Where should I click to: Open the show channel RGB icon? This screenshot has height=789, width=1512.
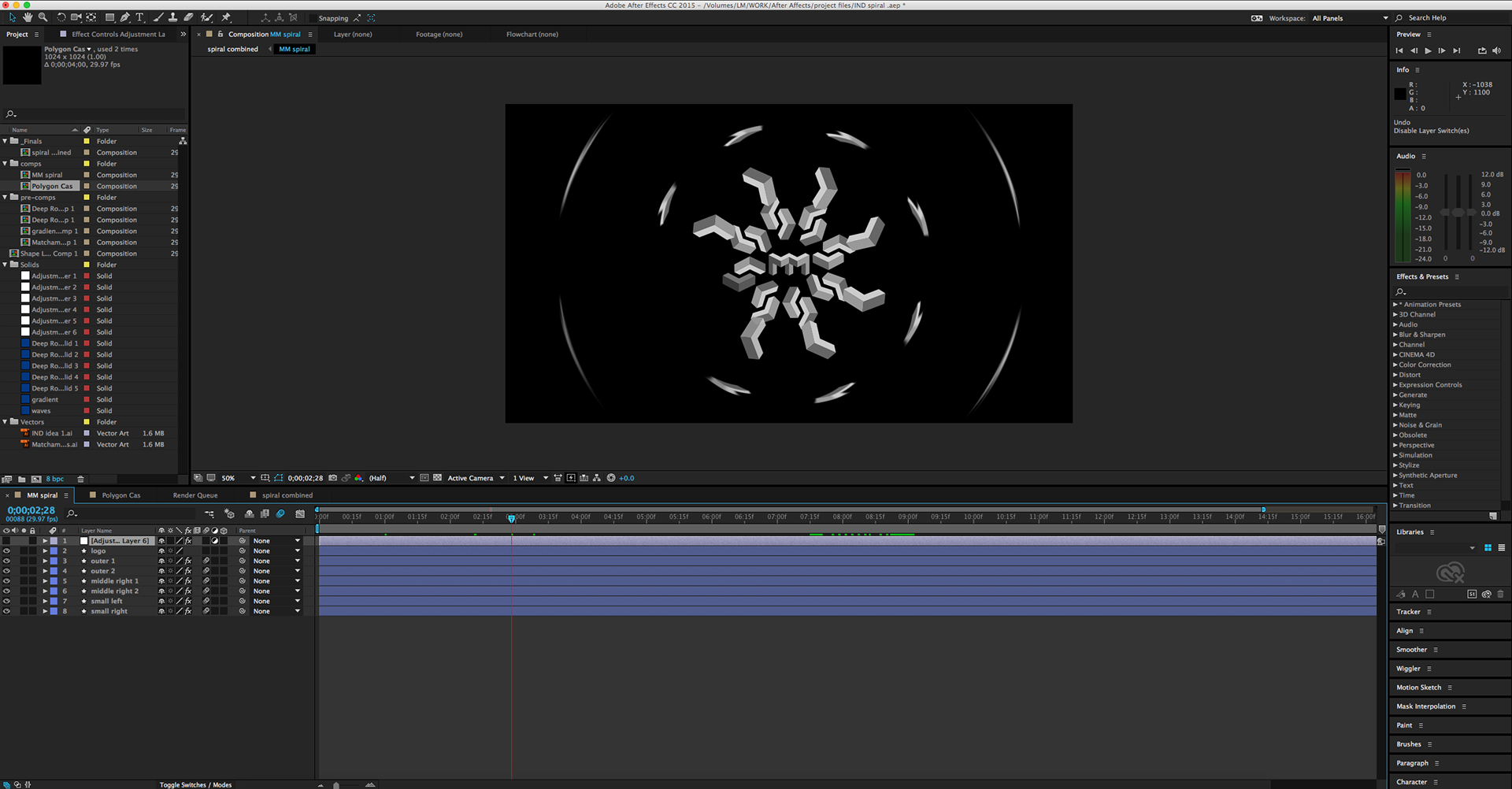point(359,478)
